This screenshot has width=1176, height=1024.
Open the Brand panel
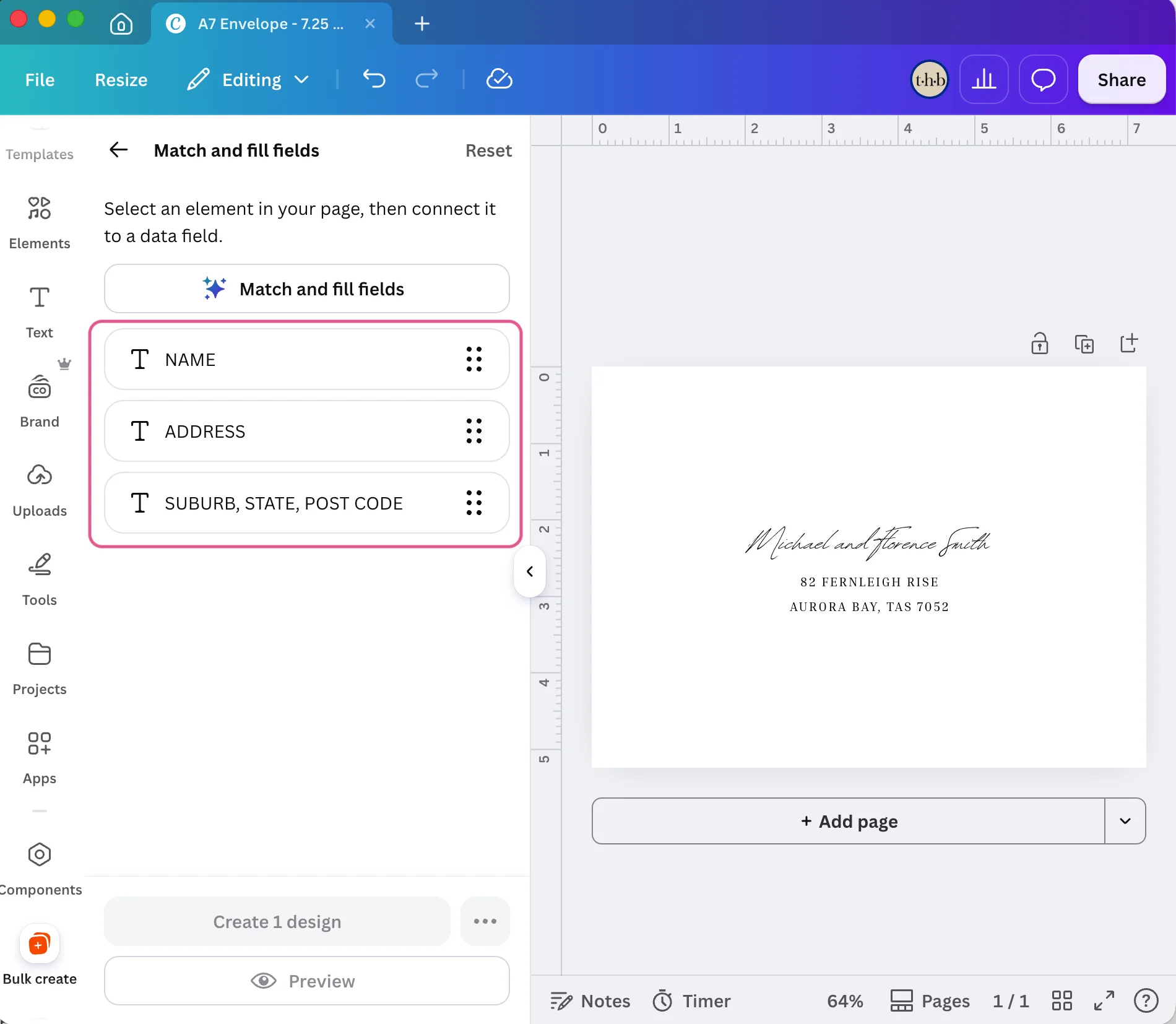coord(40,401)
